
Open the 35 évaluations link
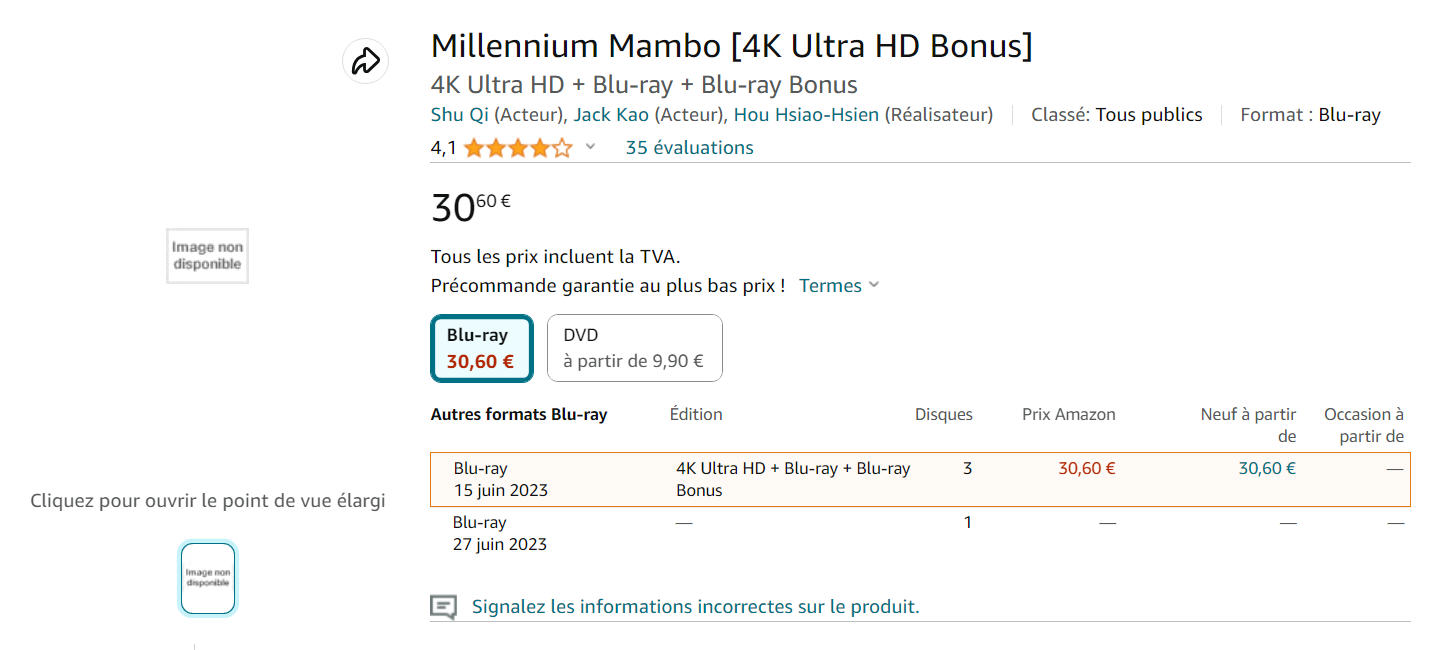point(689,148)
